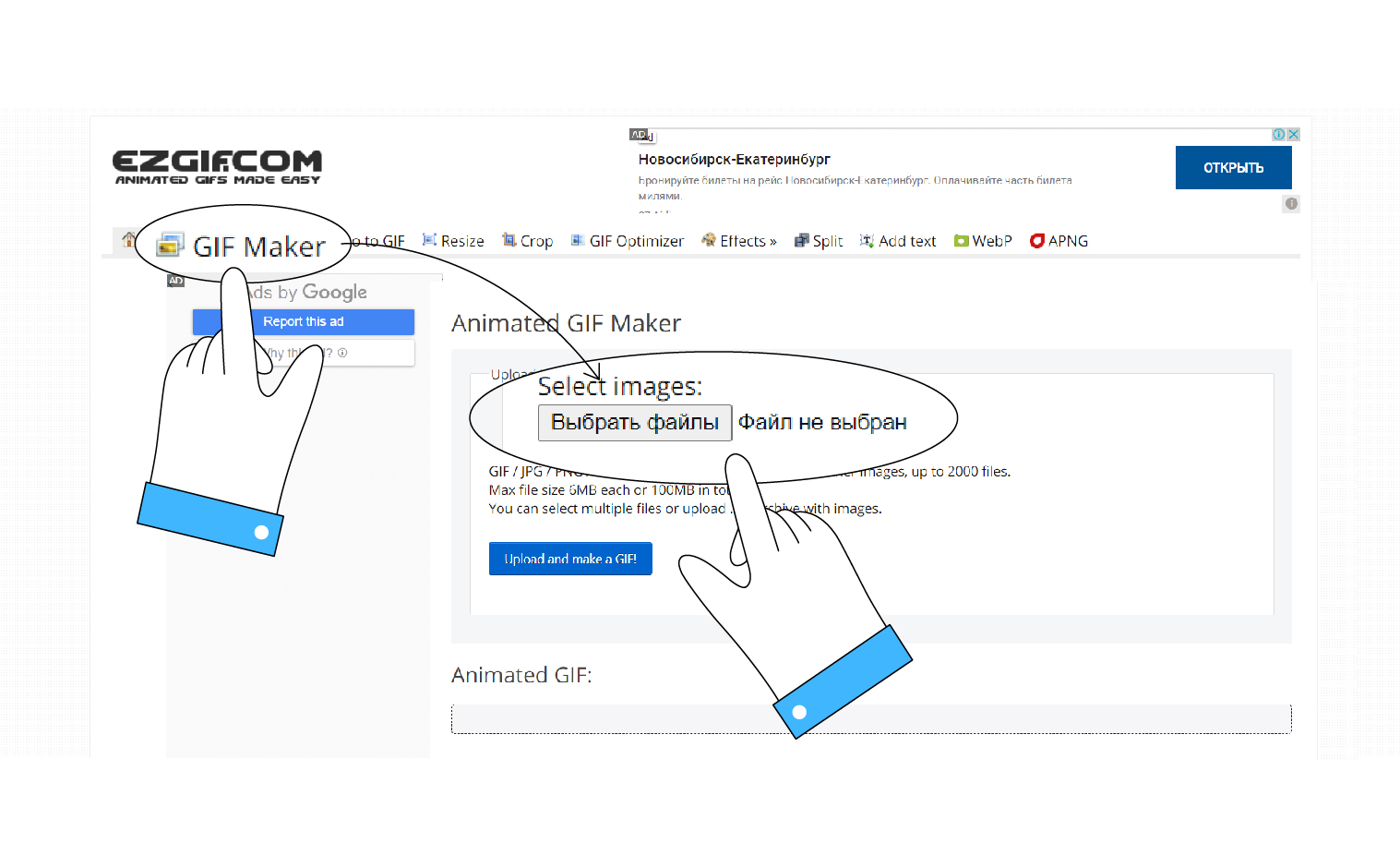Open the GIF Optimizer menu item

click(637, 241)
